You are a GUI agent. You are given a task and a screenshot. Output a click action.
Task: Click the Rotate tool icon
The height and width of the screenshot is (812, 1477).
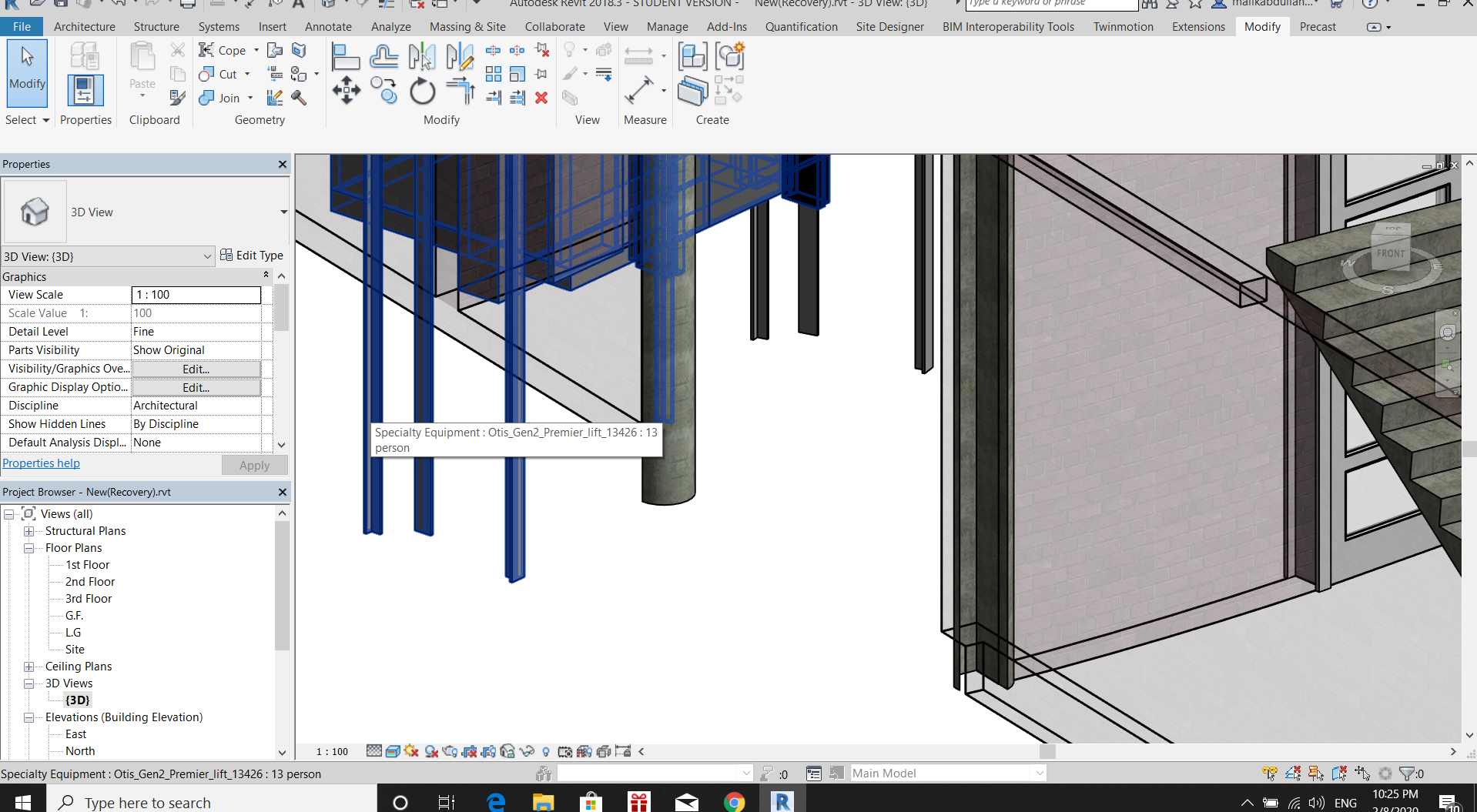[422, 92]
